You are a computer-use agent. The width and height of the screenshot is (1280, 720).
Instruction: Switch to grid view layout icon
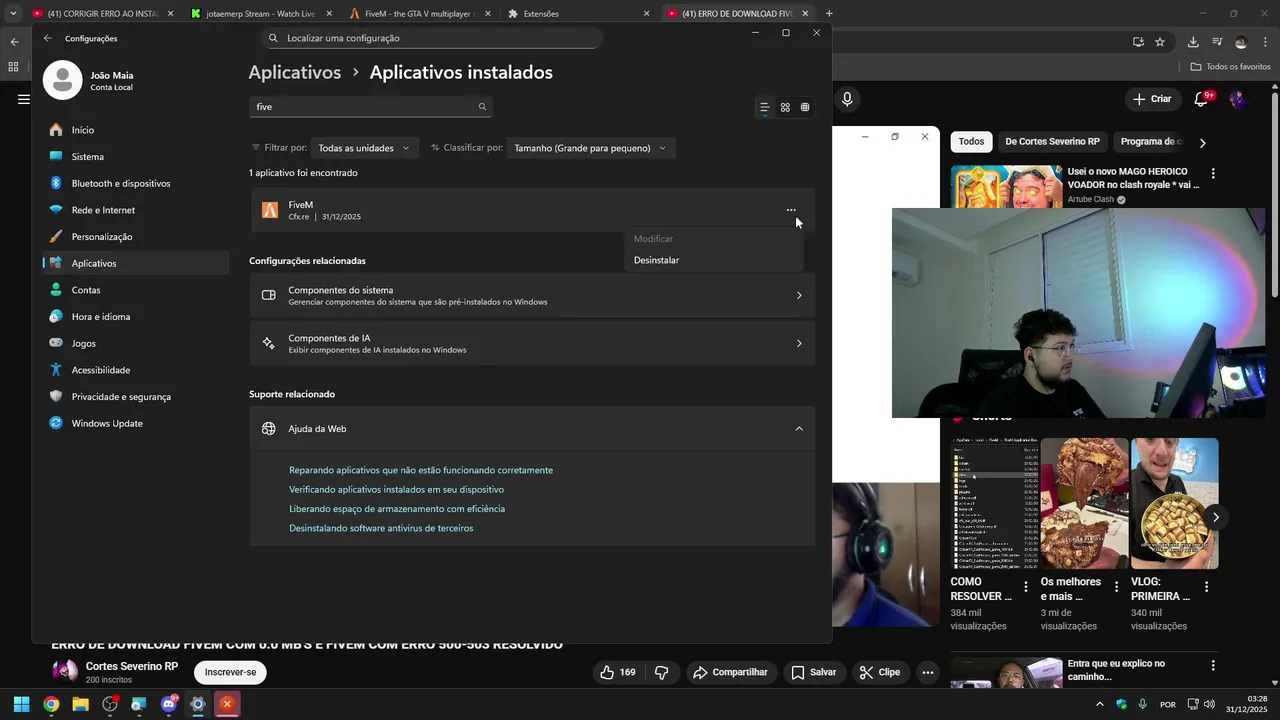click(785, 107)
